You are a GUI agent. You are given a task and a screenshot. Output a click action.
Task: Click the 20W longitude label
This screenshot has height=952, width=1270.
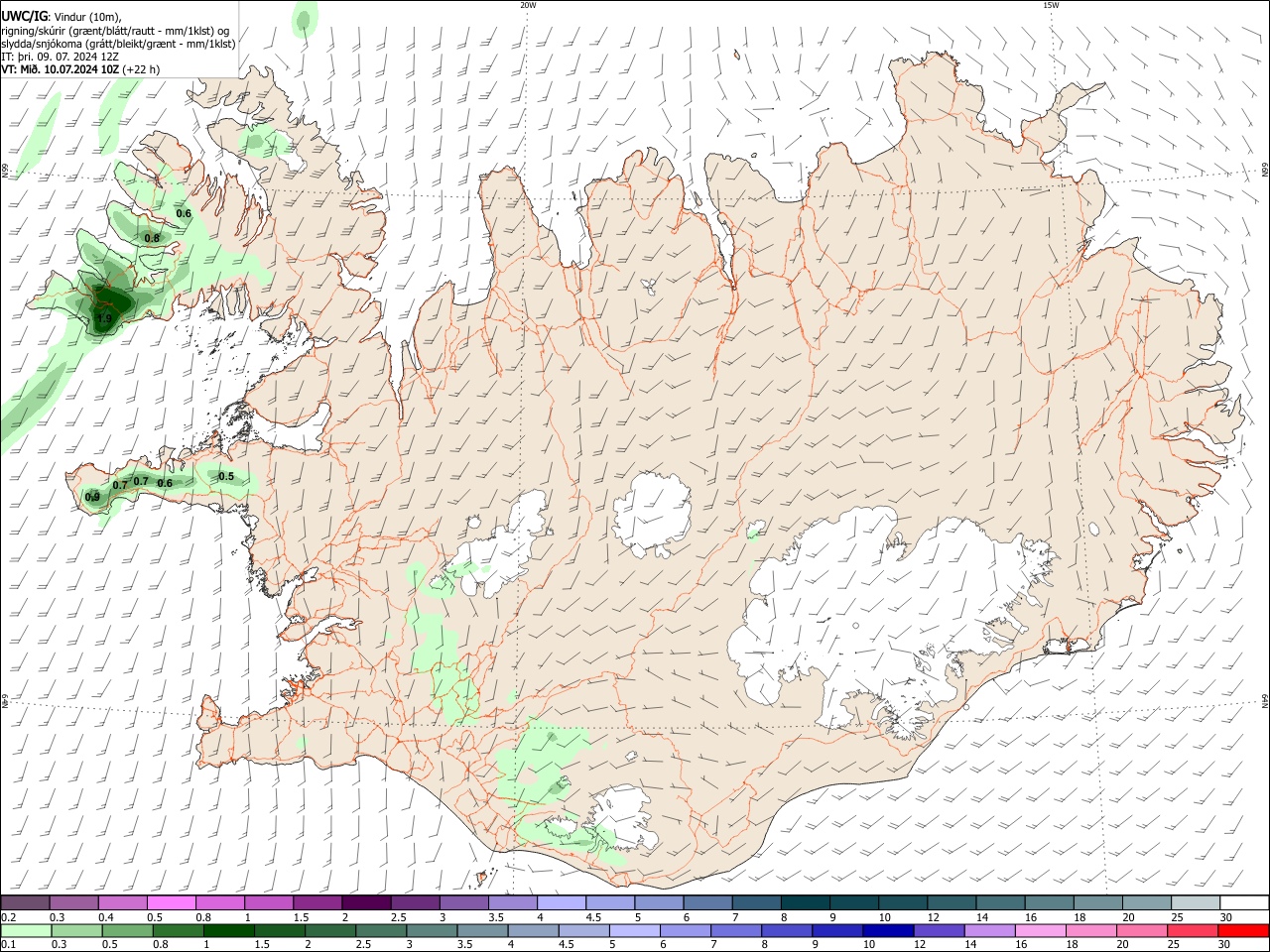click(528, 5)
